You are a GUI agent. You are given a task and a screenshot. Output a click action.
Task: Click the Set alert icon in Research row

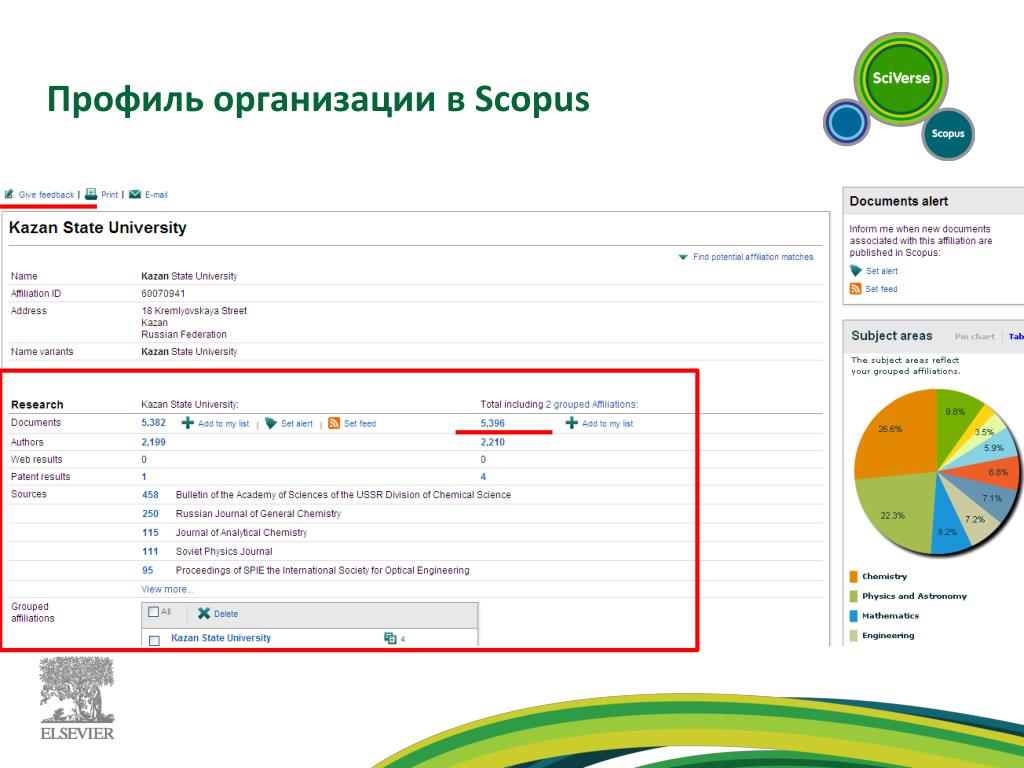tap(271, 423)
